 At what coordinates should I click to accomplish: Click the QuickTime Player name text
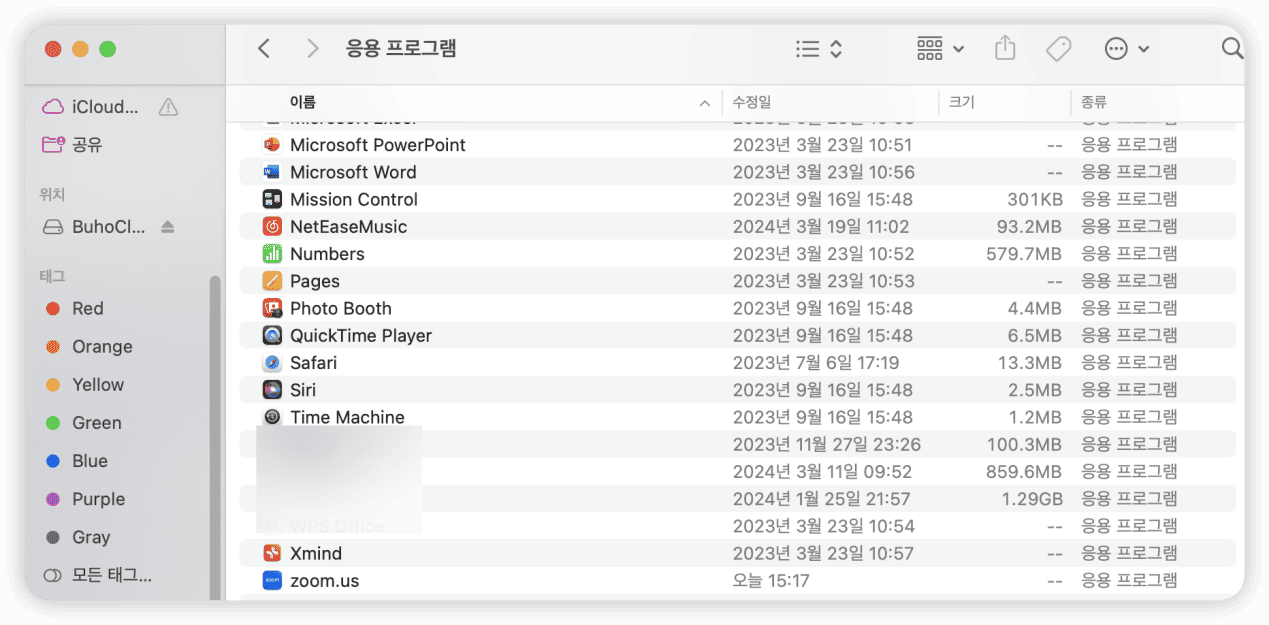361,336
